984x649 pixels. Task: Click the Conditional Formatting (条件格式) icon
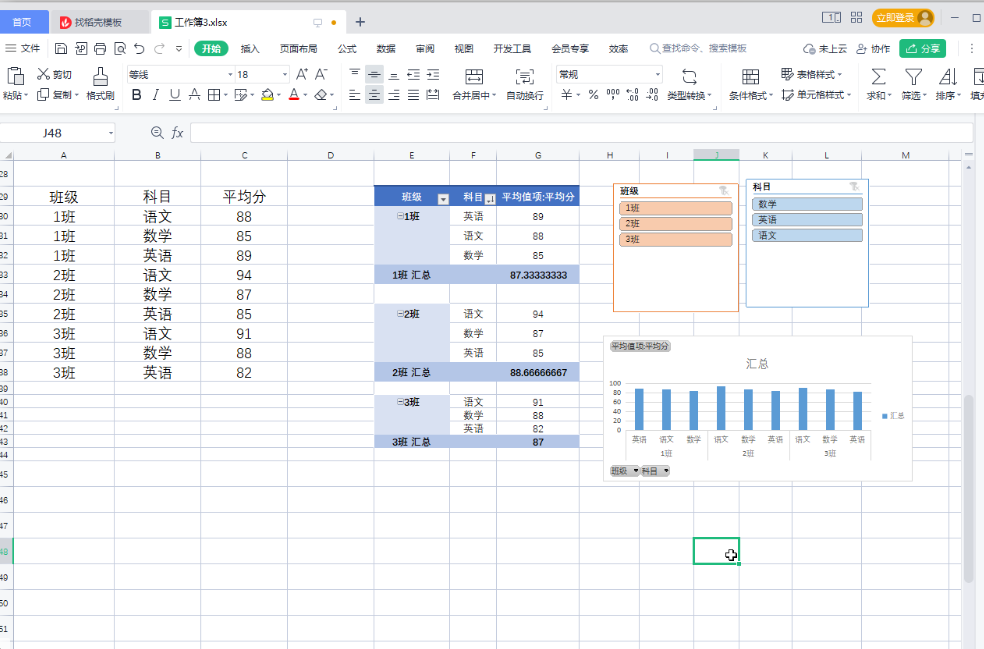coord(750,76)
